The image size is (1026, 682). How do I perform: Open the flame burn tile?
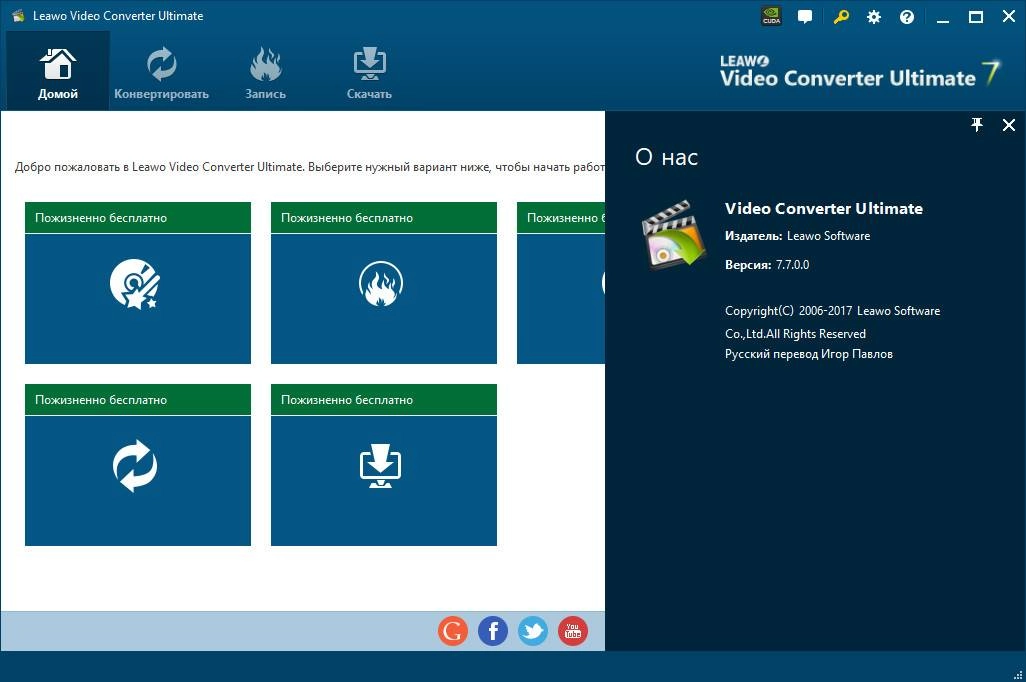(x=383, y=298)
